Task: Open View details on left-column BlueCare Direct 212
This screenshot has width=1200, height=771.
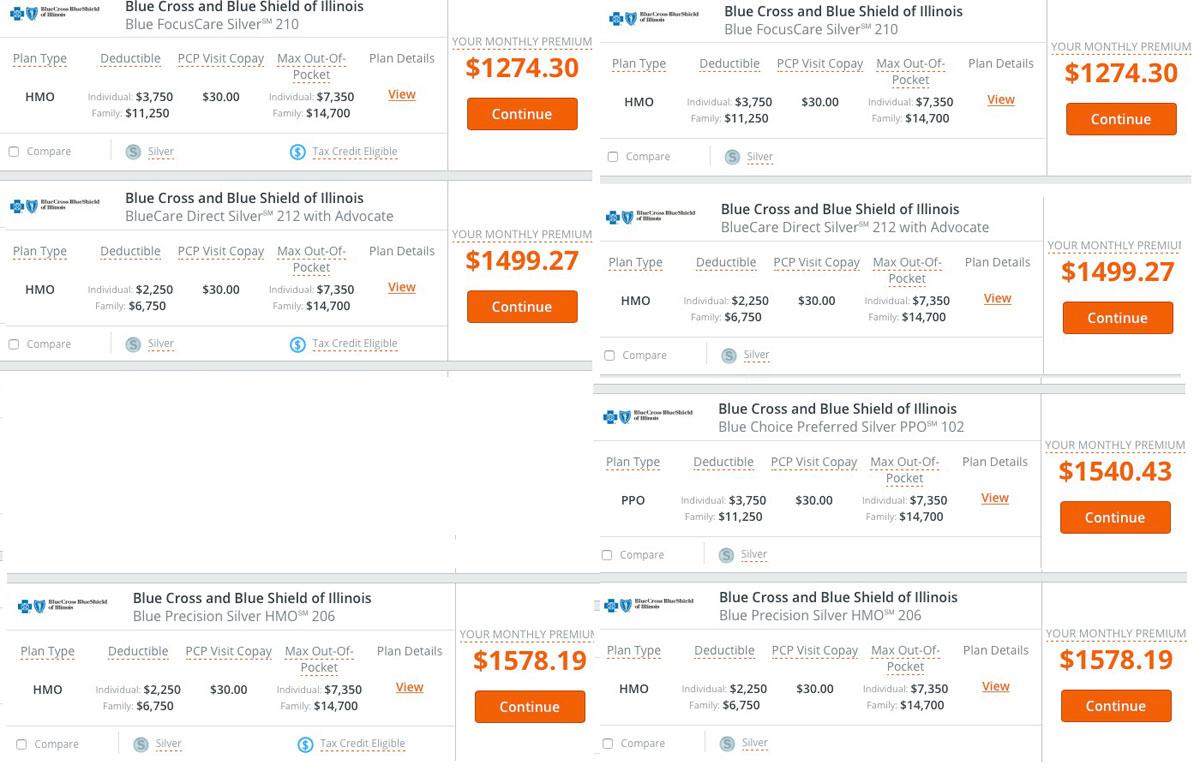Action: 402,287
